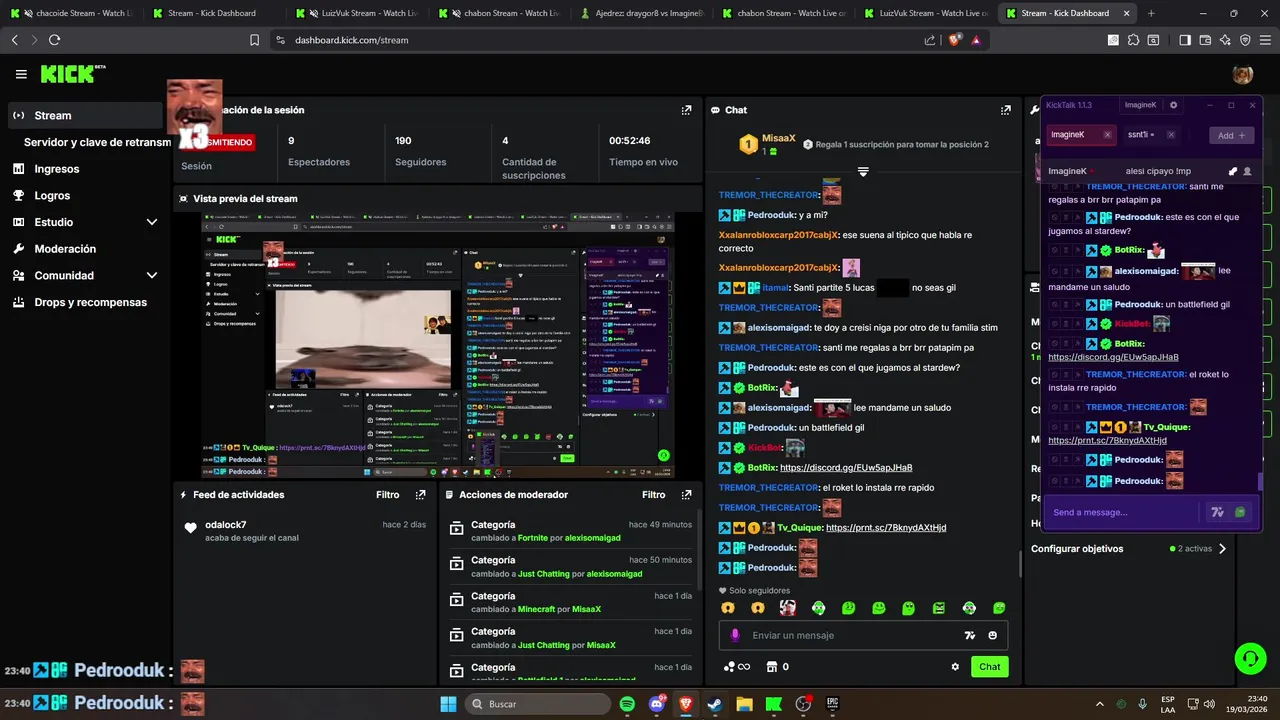Open Brave Leo AI icon
This screenshot has width=1280, height=720.
1225,40
